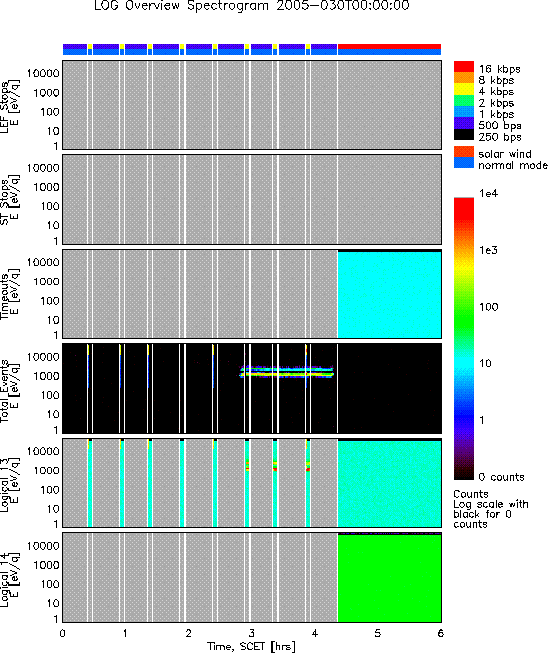Click the x-axis tick label 5

378,633
